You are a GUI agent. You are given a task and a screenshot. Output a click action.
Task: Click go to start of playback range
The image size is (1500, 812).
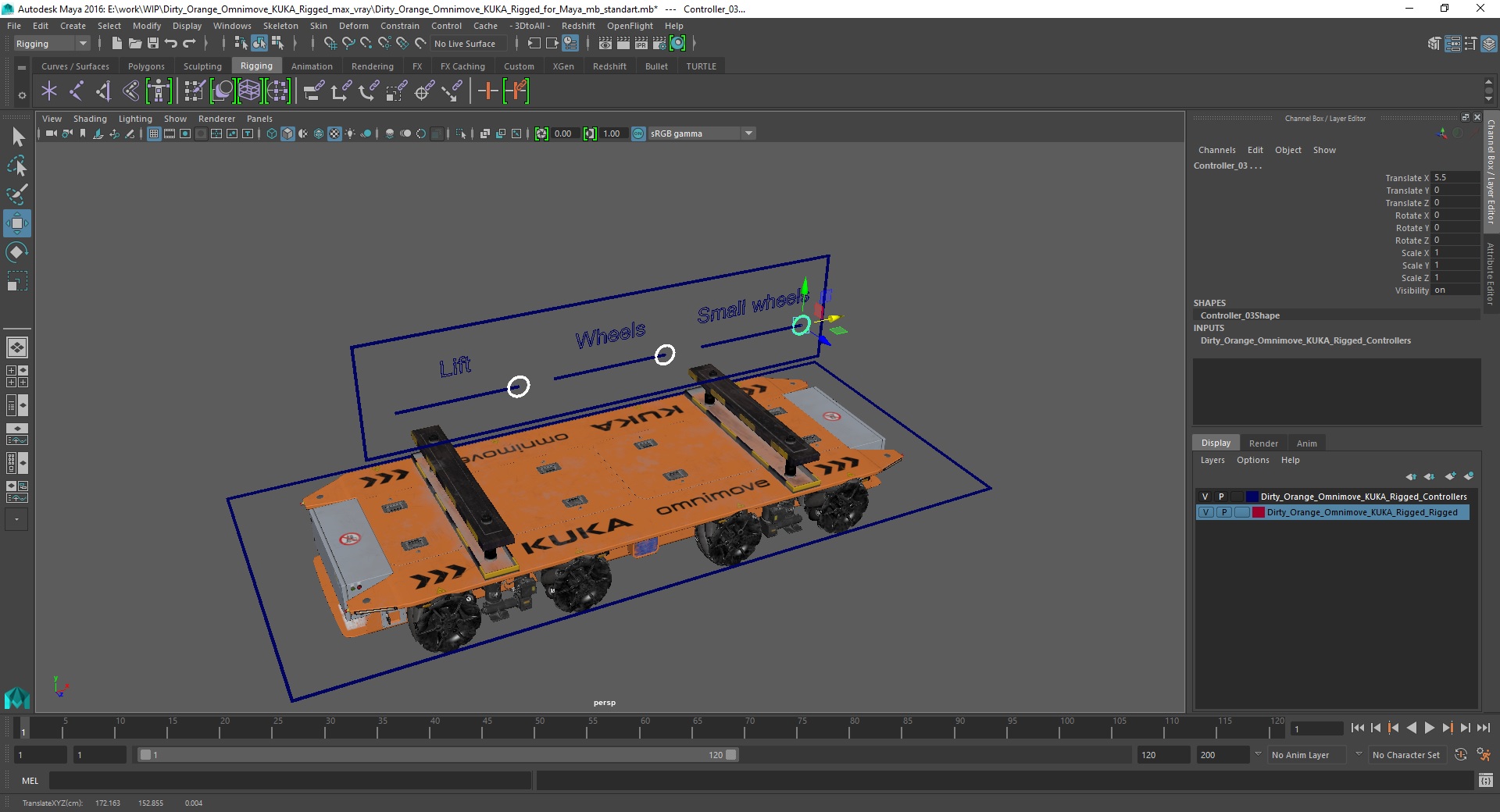click(1357, 728)
